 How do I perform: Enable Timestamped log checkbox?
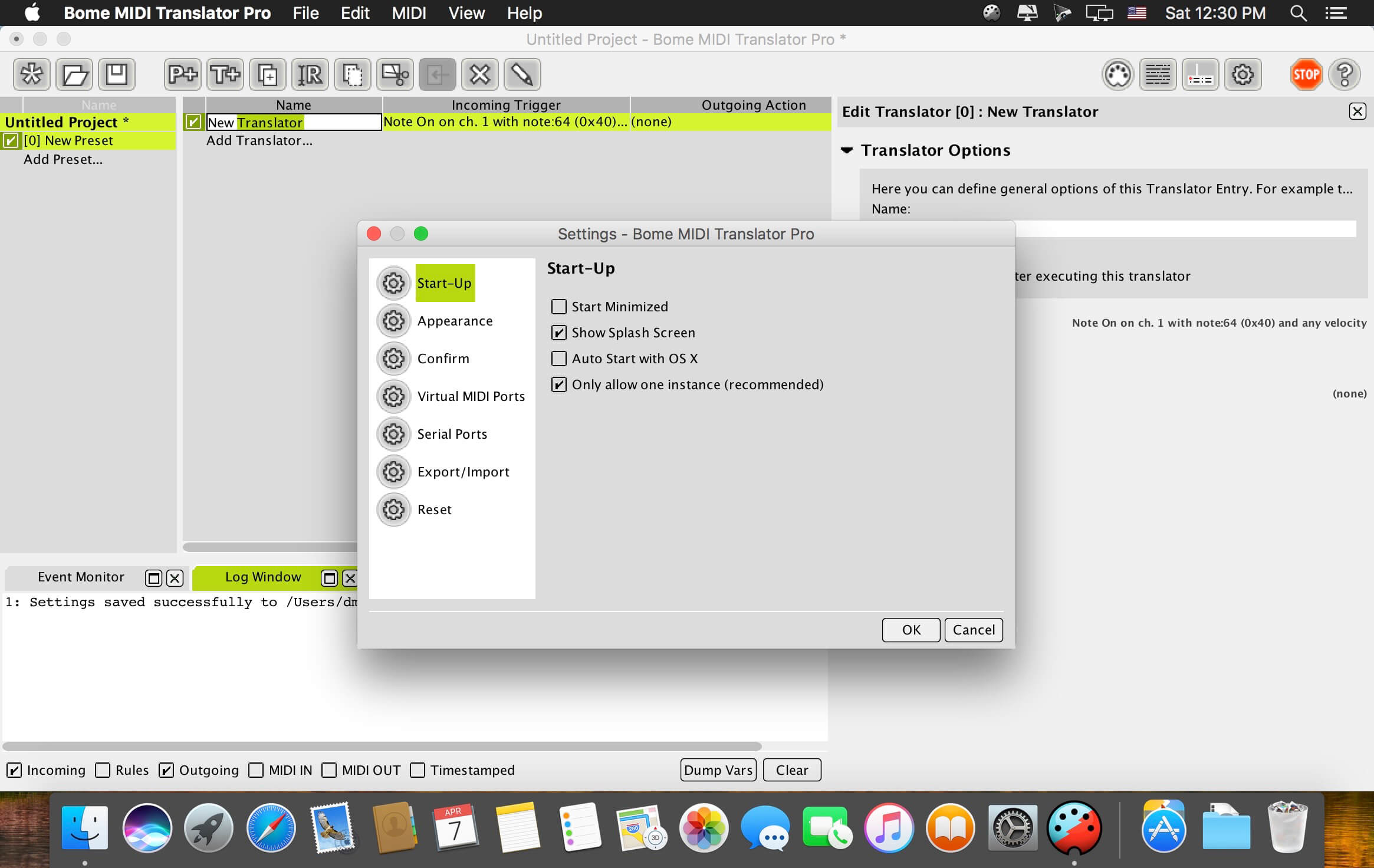418,770
